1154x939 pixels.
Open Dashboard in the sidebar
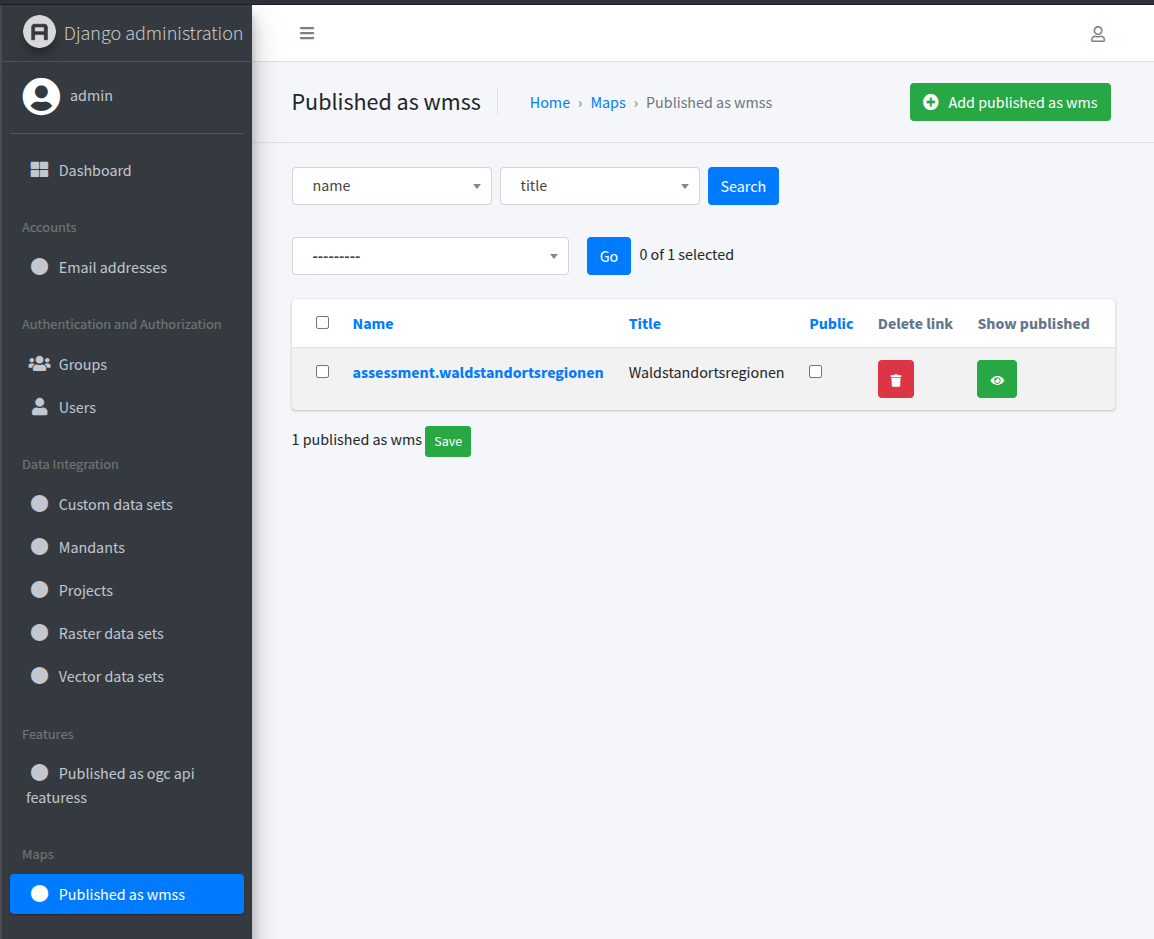(127, 171)
